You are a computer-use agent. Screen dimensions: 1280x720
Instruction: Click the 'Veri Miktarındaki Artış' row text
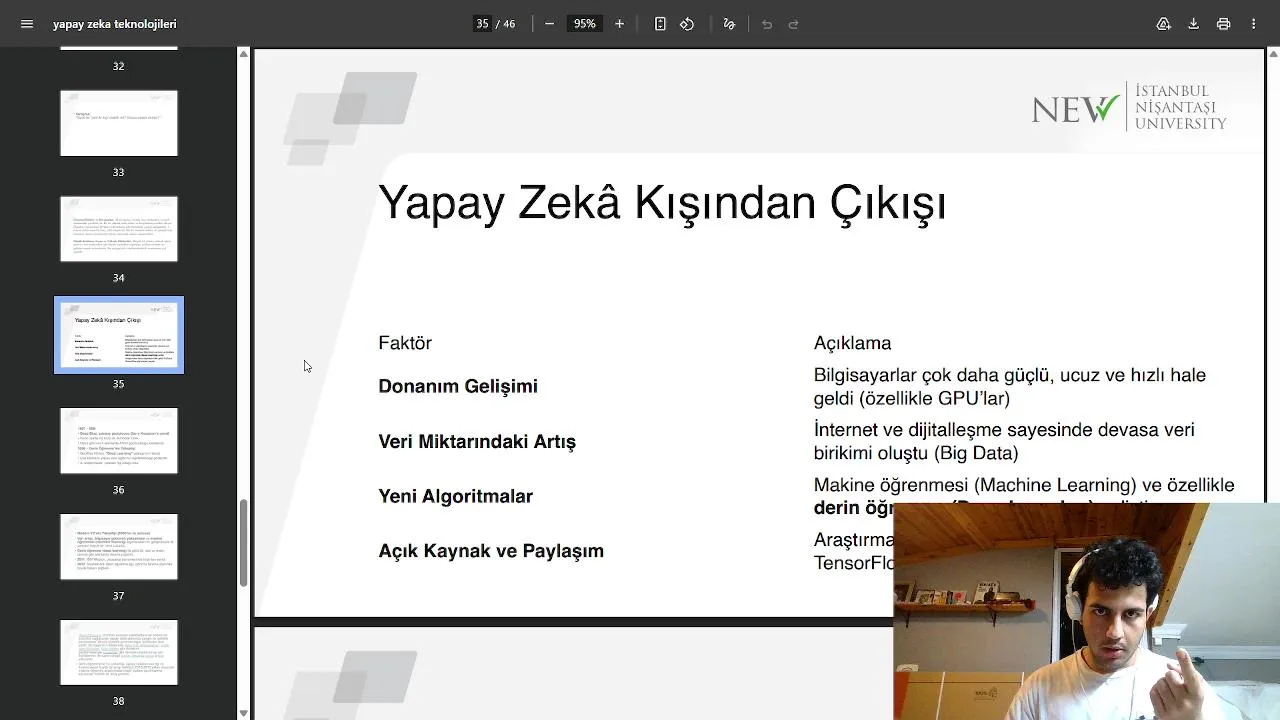click(x=477, y=441)
